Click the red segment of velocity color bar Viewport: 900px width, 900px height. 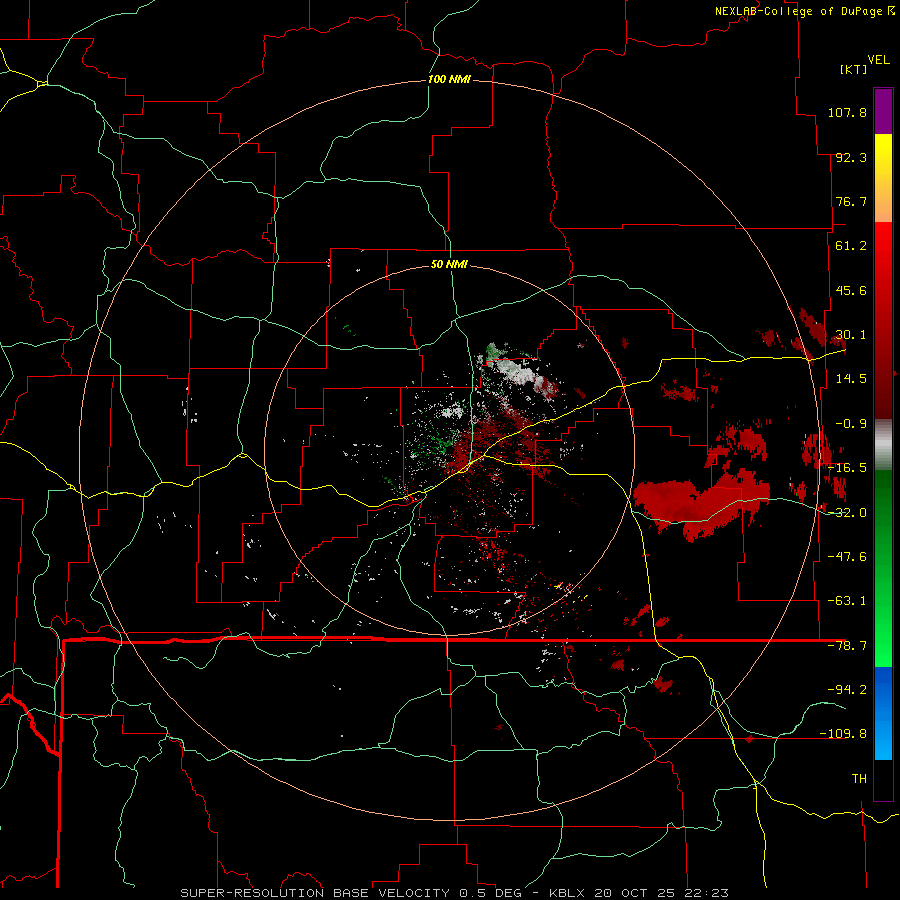tap(883, 320)
